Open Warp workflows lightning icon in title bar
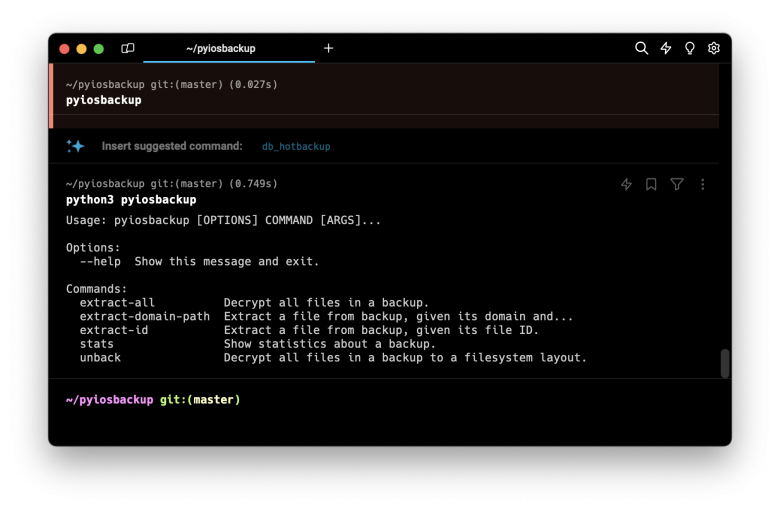 pyautogui.click(x=666, y=48)
